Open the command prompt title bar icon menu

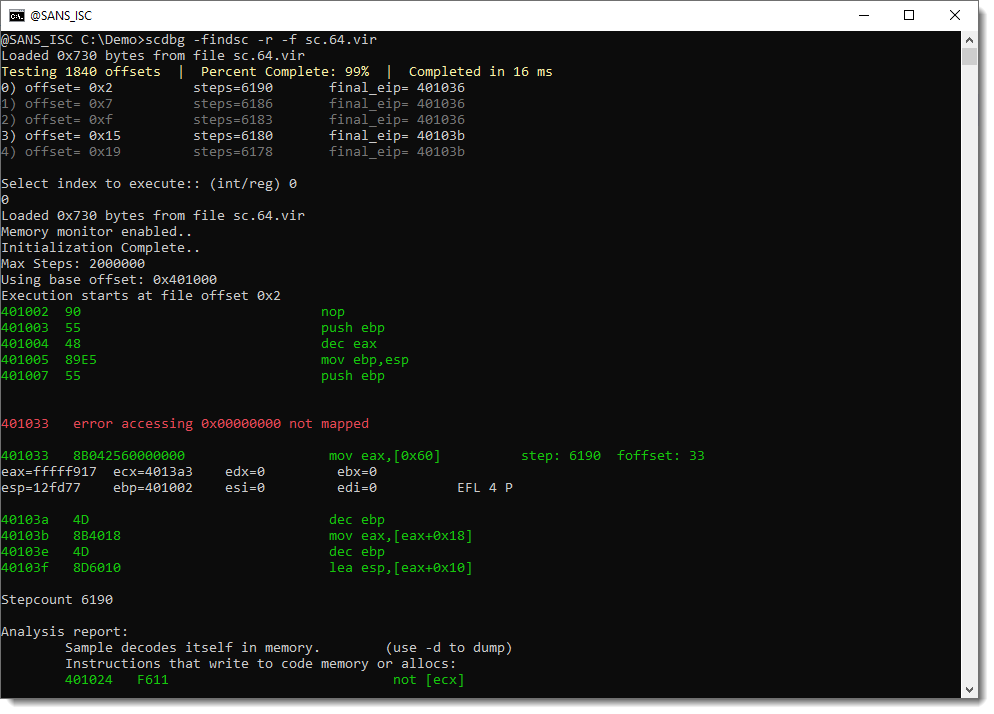[17, 15]
